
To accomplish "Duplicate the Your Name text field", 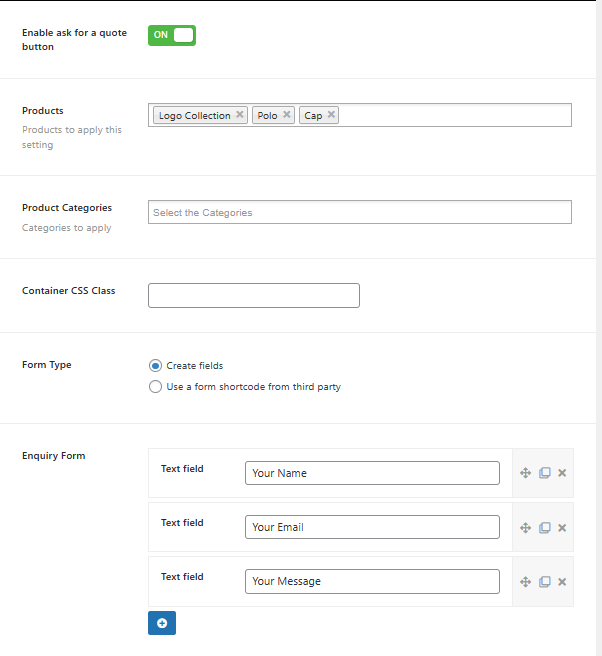I will [x=544, y=473].
